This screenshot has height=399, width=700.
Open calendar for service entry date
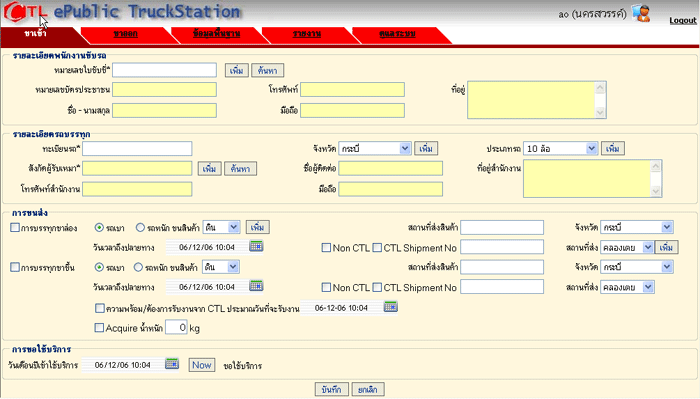point(172,364)
